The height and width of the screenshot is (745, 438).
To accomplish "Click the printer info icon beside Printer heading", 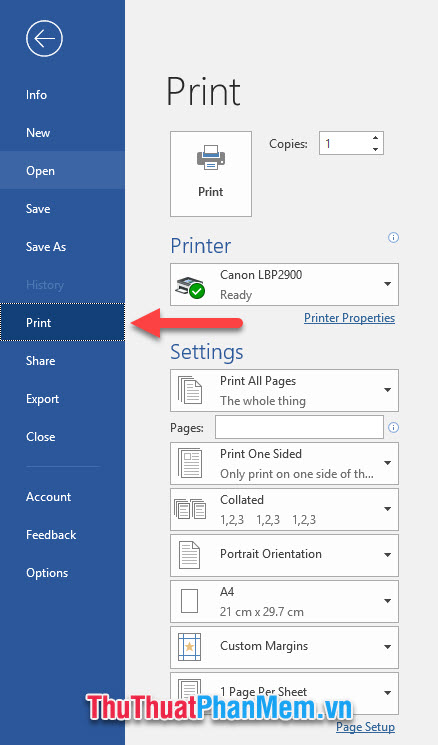I will 393,237.
